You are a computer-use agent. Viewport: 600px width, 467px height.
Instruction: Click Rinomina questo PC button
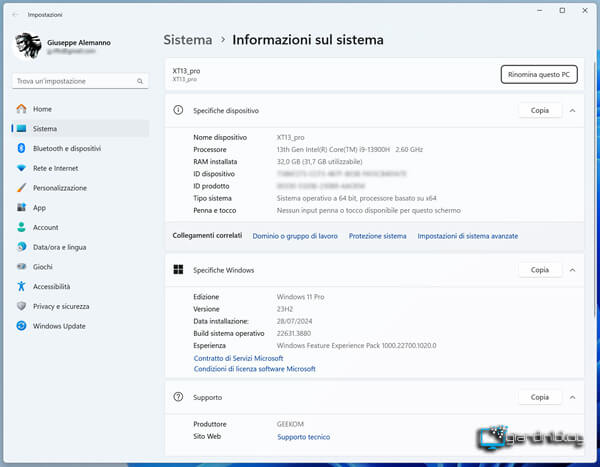coord(539,75)
